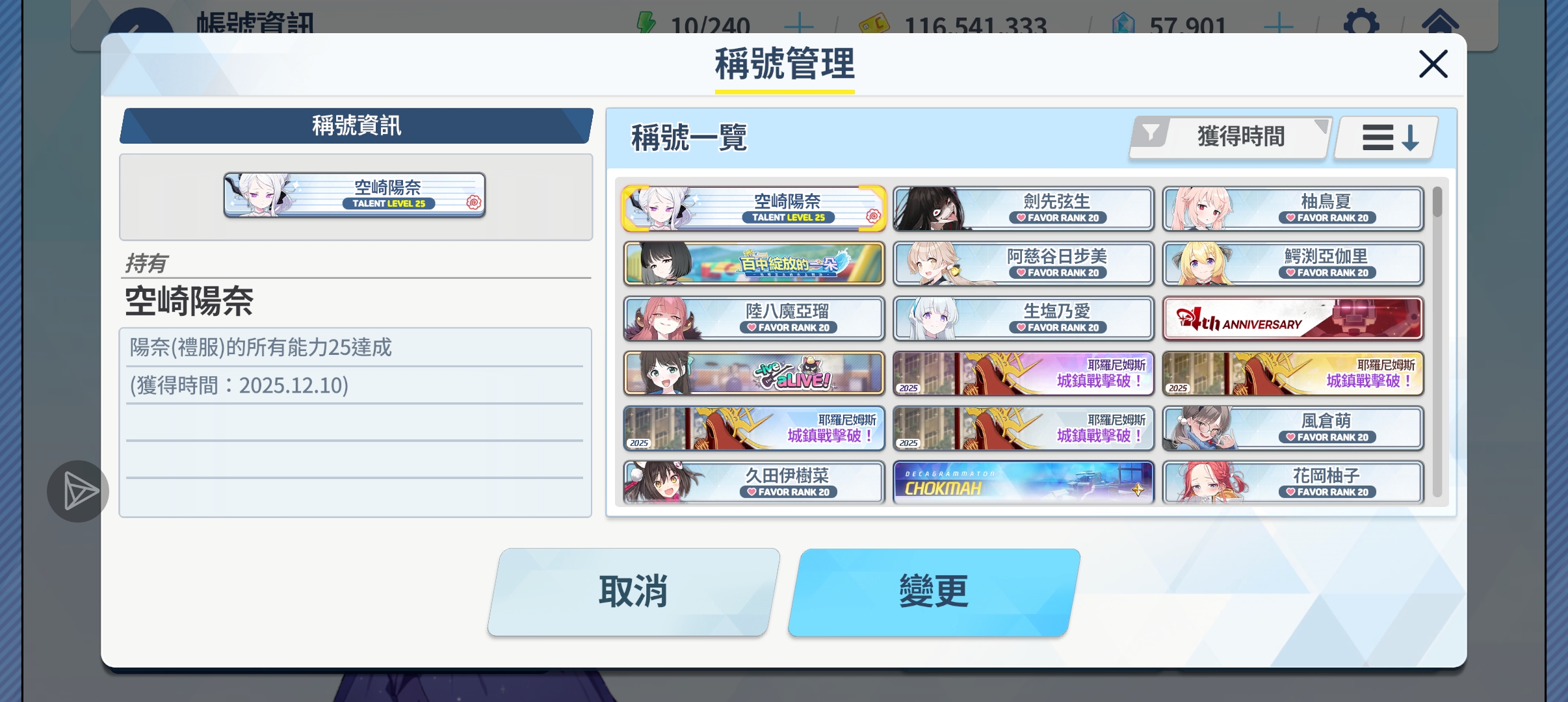Click the paper plane send icon
The image size is (1568, 702).
[78, 491]
